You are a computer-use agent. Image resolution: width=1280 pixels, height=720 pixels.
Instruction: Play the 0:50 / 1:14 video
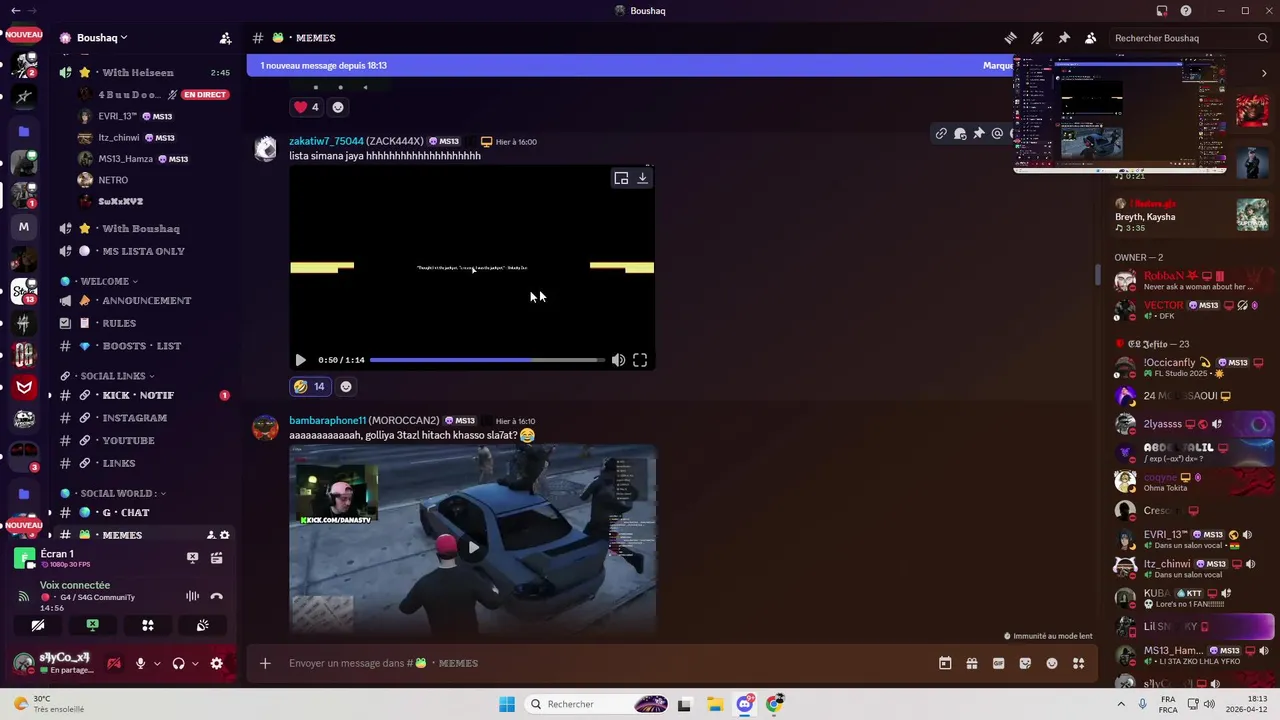(300, 360)
